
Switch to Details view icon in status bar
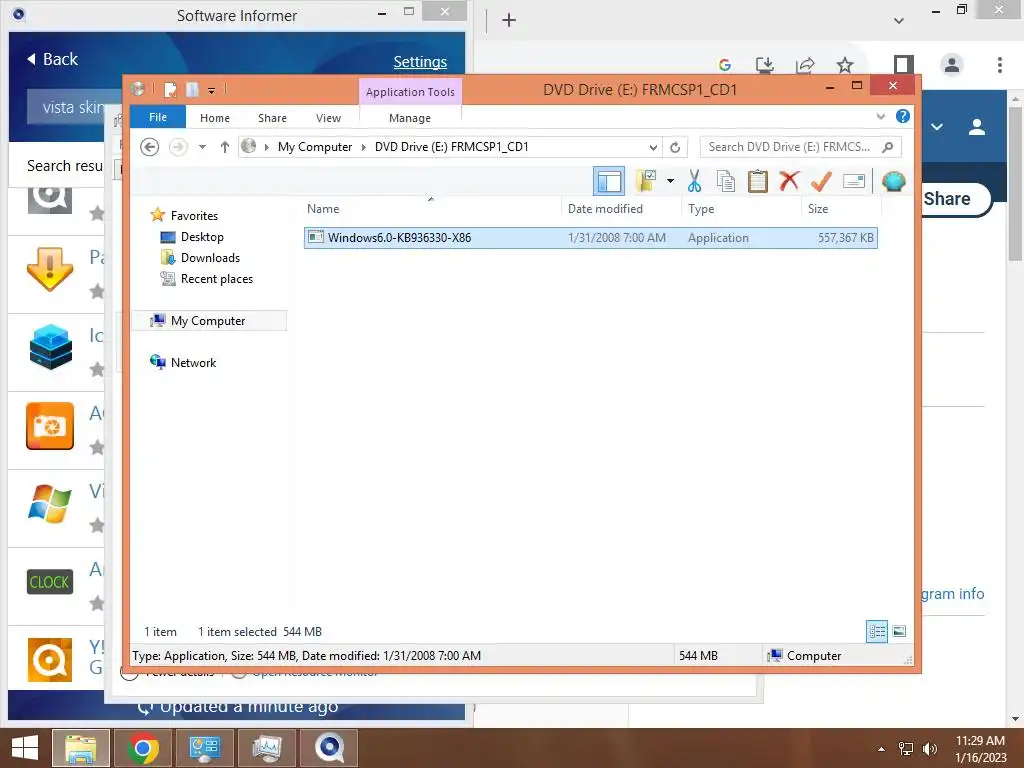click(877, 632)
